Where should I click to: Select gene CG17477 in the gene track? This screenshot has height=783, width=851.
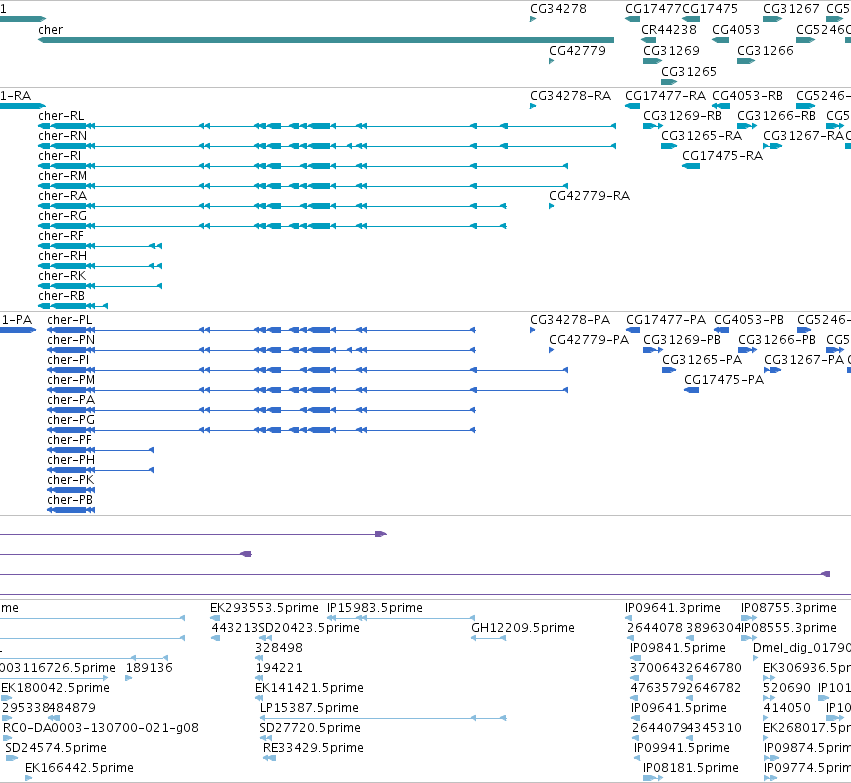[x=653, y=9]
